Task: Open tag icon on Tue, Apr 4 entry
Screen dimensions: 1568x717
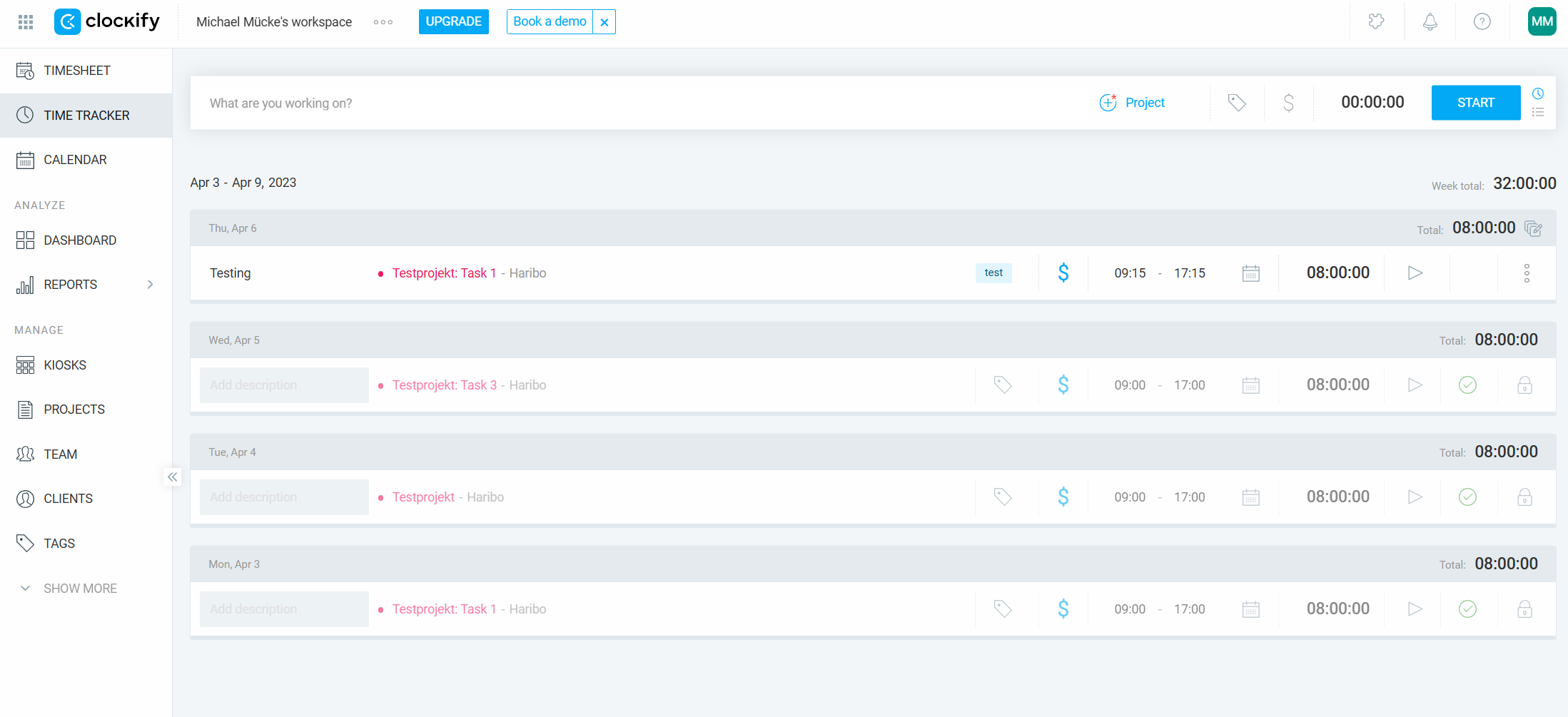Action: click(x=1003, y=497)
